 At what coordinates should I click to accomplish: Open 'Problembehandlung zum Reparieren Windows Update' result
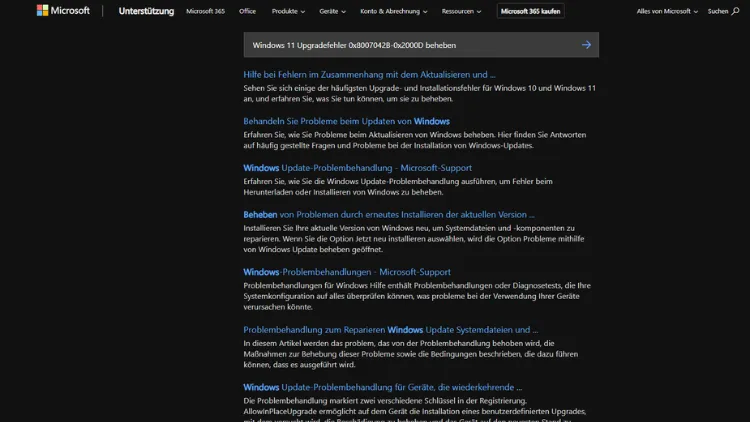pyautogui.click(x=390, y=330)
